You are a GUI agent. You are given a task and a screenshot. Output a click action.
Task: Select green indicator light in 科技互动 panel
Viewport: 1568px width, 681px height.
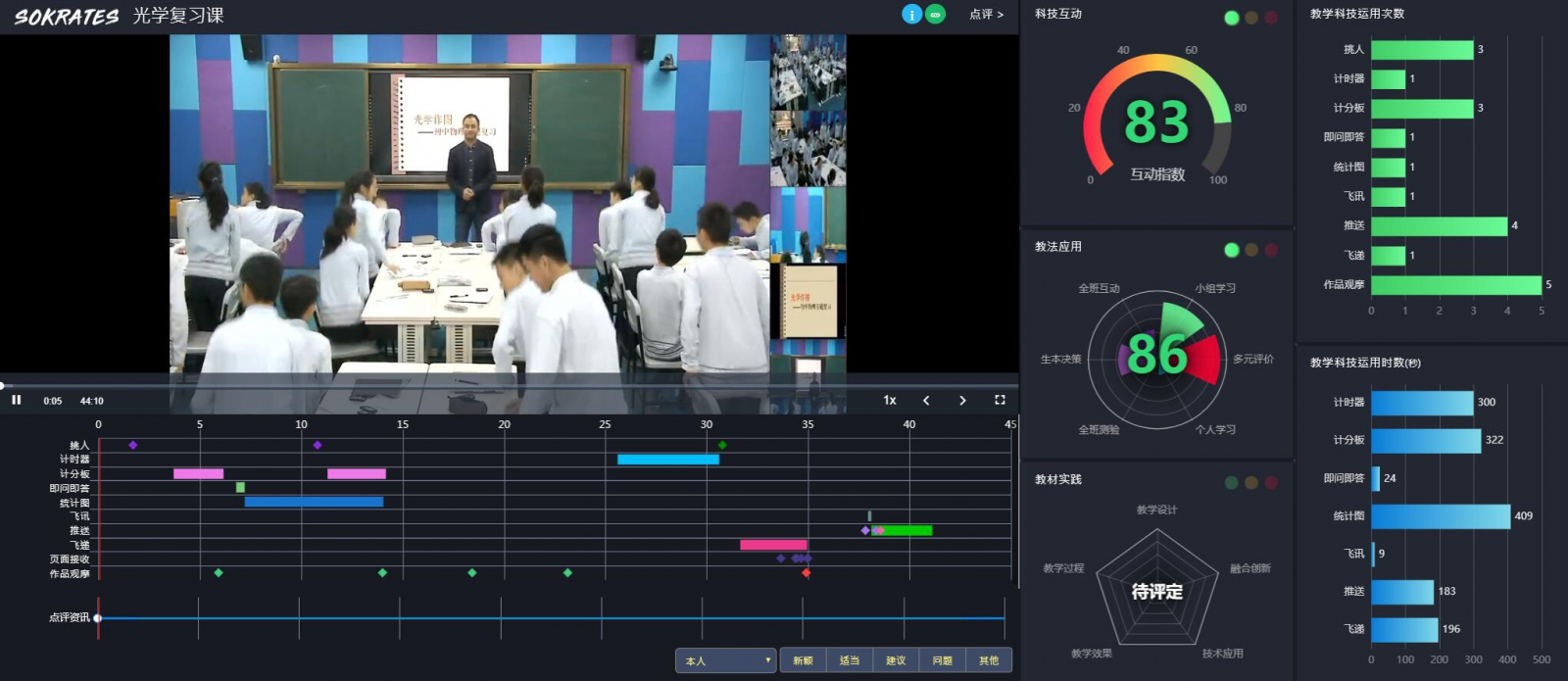[1232, 18]
